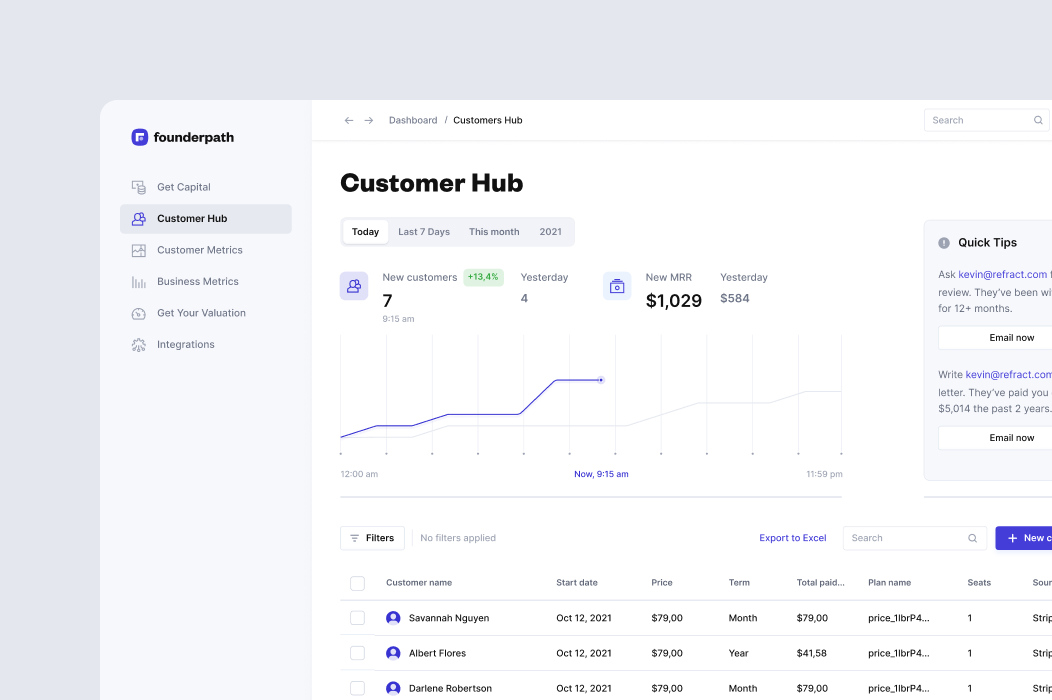Click the Plan name column header
Viewport: 1052px width, 700px height.
tap(890, 583)
